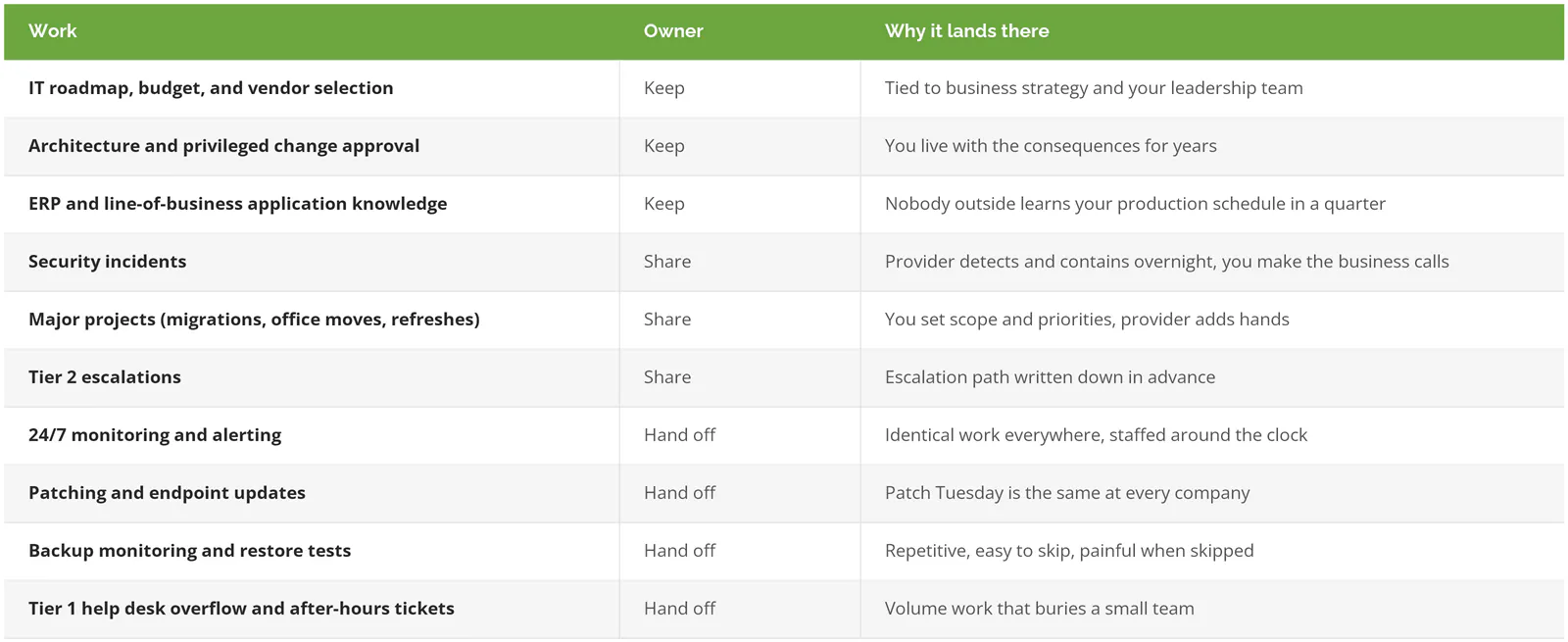This screenshot has height=642, width=1568.
Task: Click the Owner column header
Action: tap(673, 31)
